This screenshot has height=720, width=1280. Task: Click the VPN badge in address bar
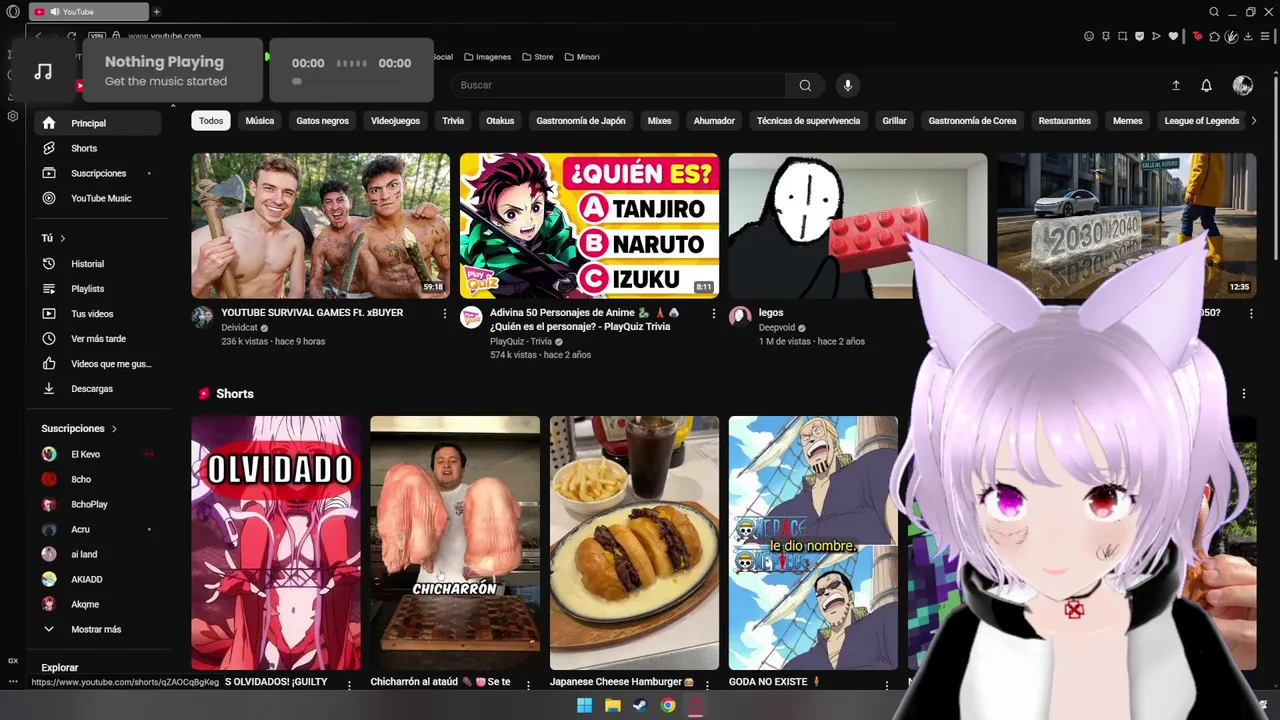96,36
